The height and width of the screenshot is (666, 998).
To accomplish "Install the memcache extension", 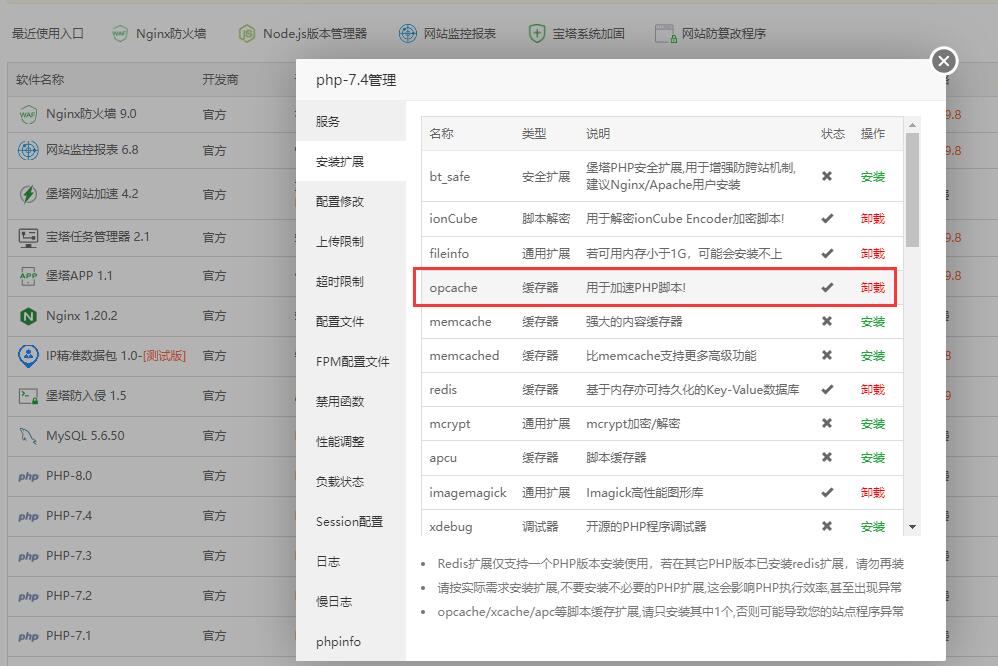I will tap(873, 322).
